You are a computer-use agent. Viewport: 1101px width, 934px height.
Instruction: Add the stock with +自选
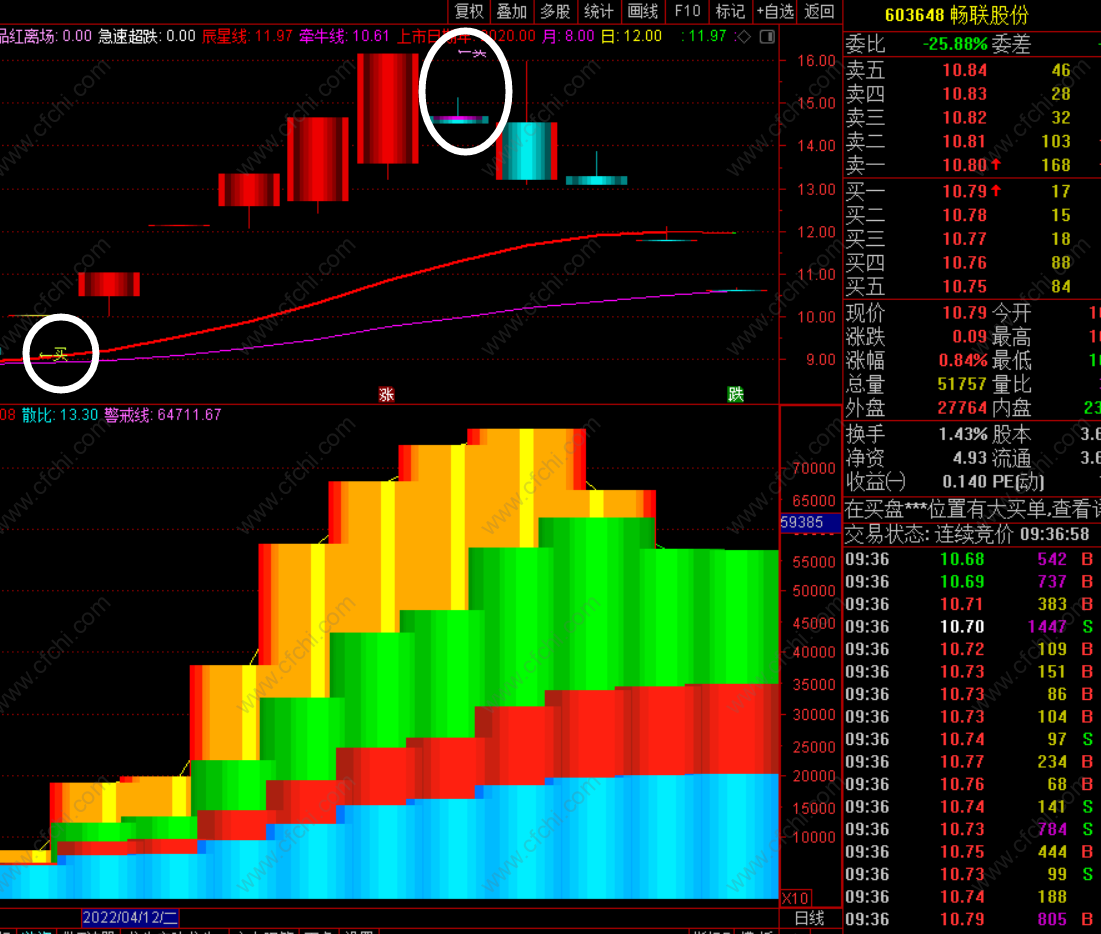tap(775, 11)
